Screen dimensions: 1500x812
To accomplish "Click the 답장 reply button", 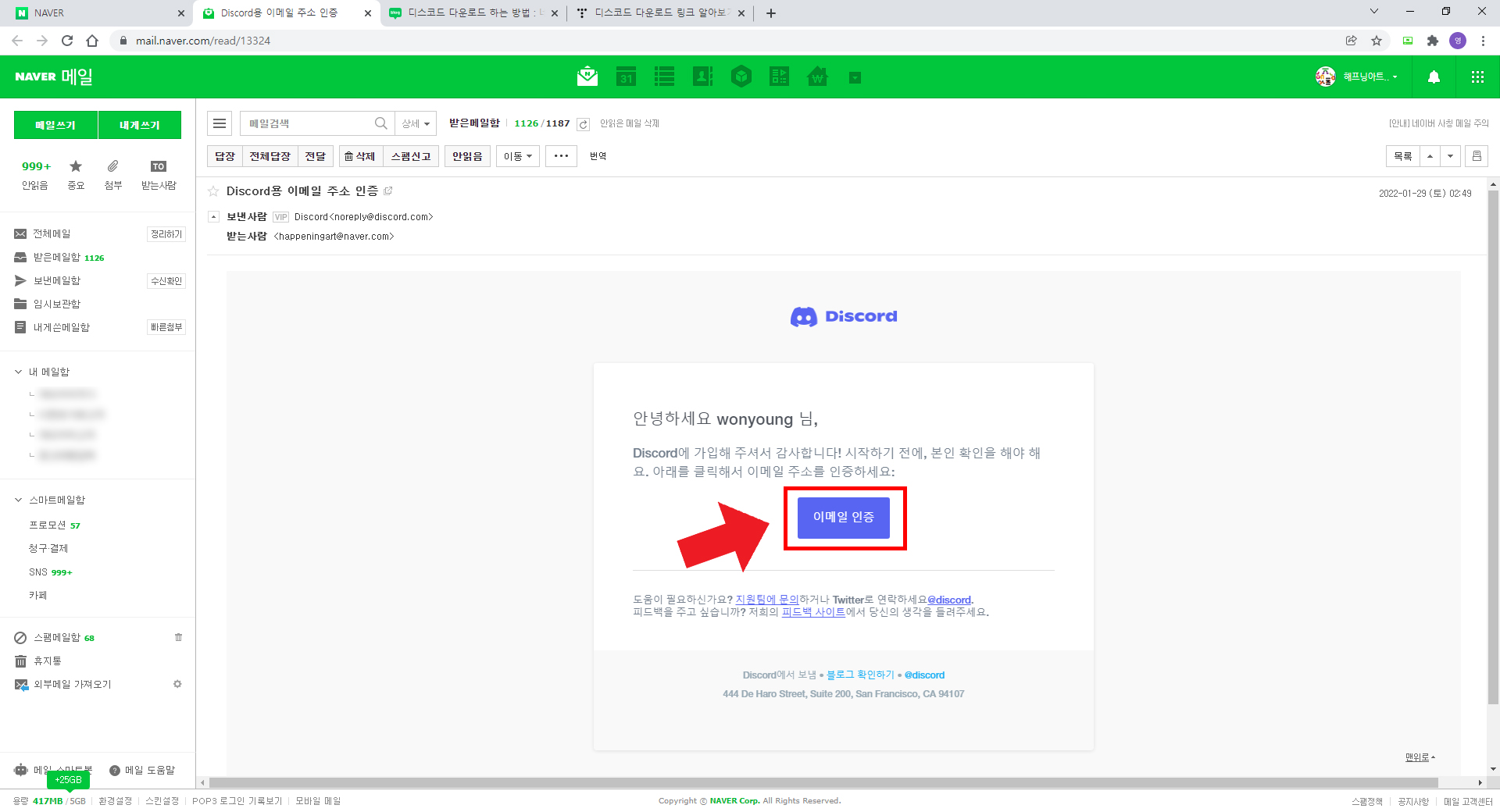I will (x=225, y=156).
